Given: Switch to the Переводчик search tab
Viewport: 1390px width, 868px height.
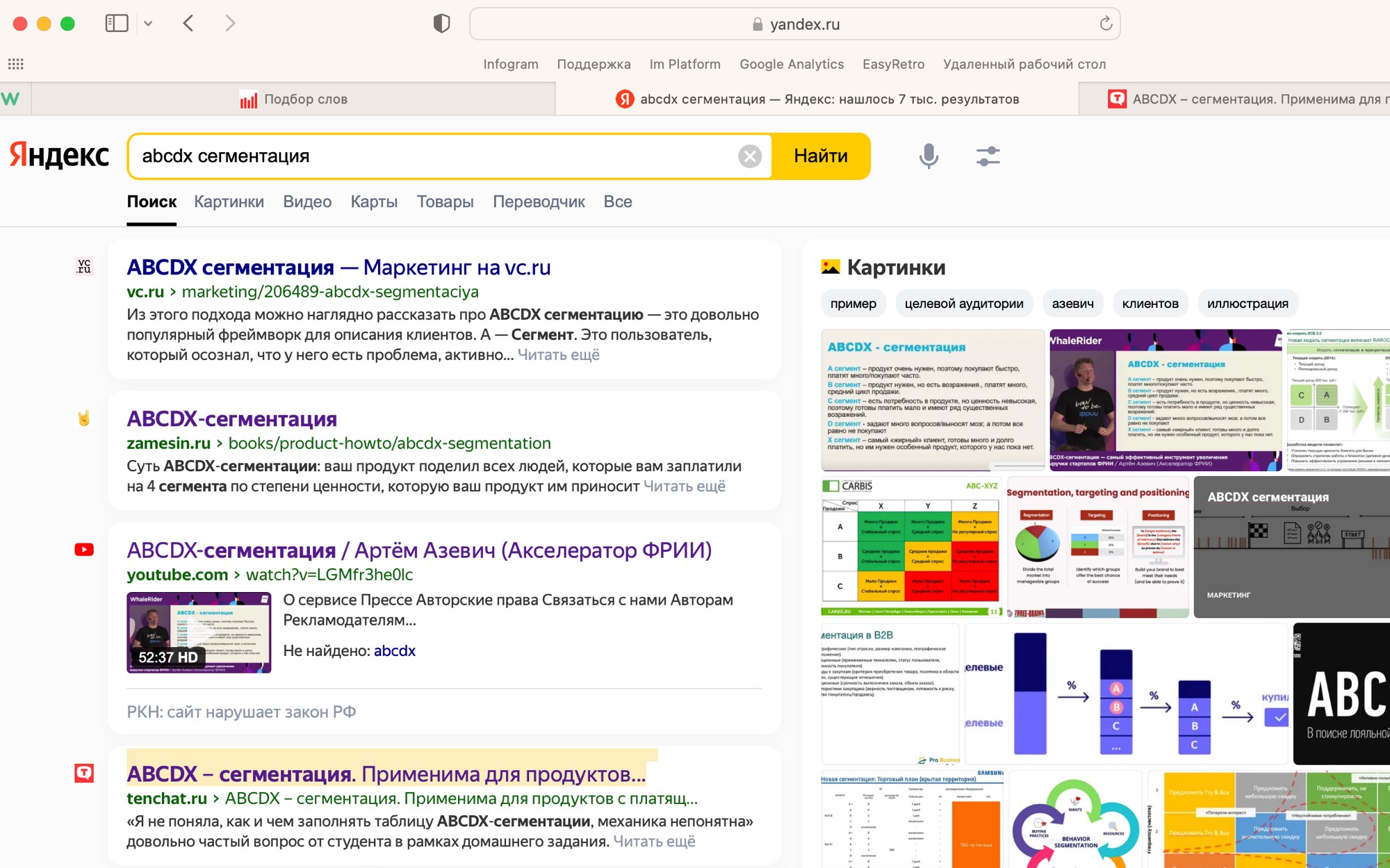Looking at the screenshot, I should (539, 202).
